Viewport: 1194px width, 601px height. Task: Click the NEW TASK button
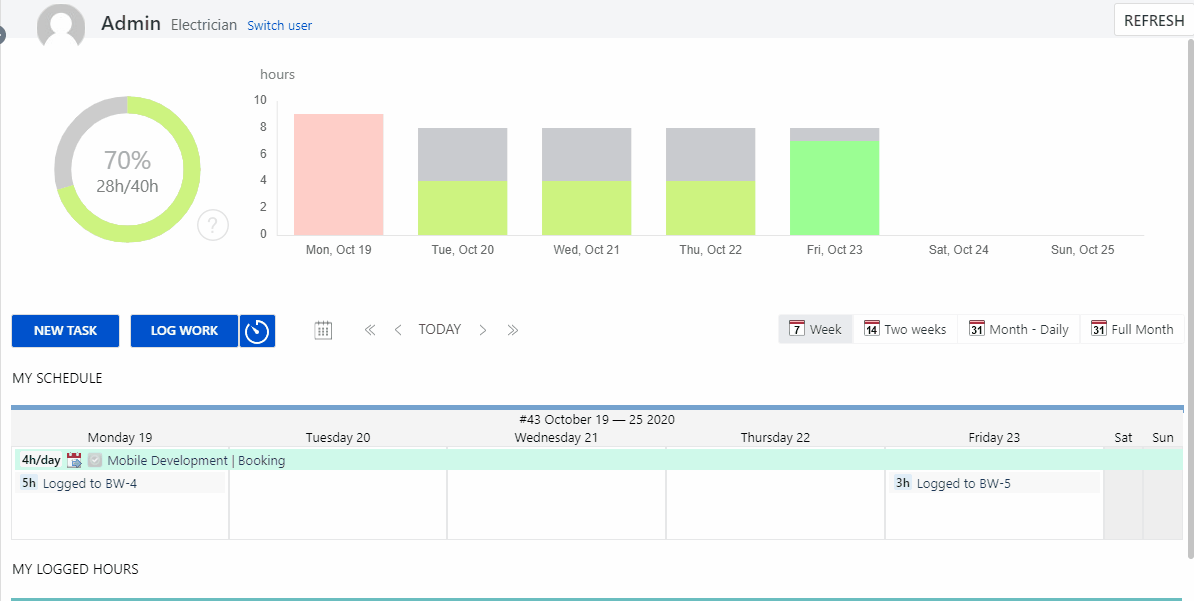(x=65, y=331)
